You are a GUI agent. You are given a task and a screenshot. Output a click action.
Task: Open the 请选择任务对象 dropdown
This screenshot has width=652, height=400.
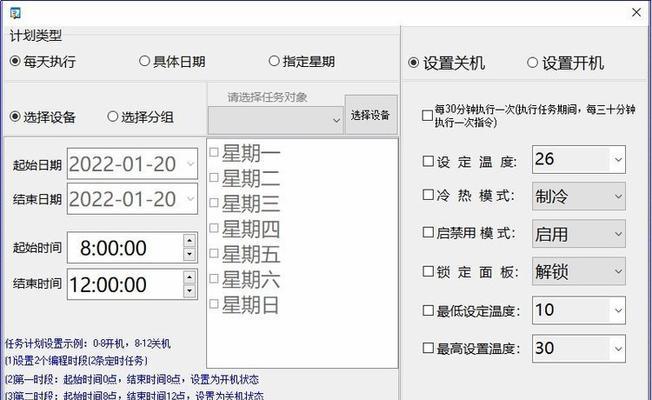coord(276,120)
